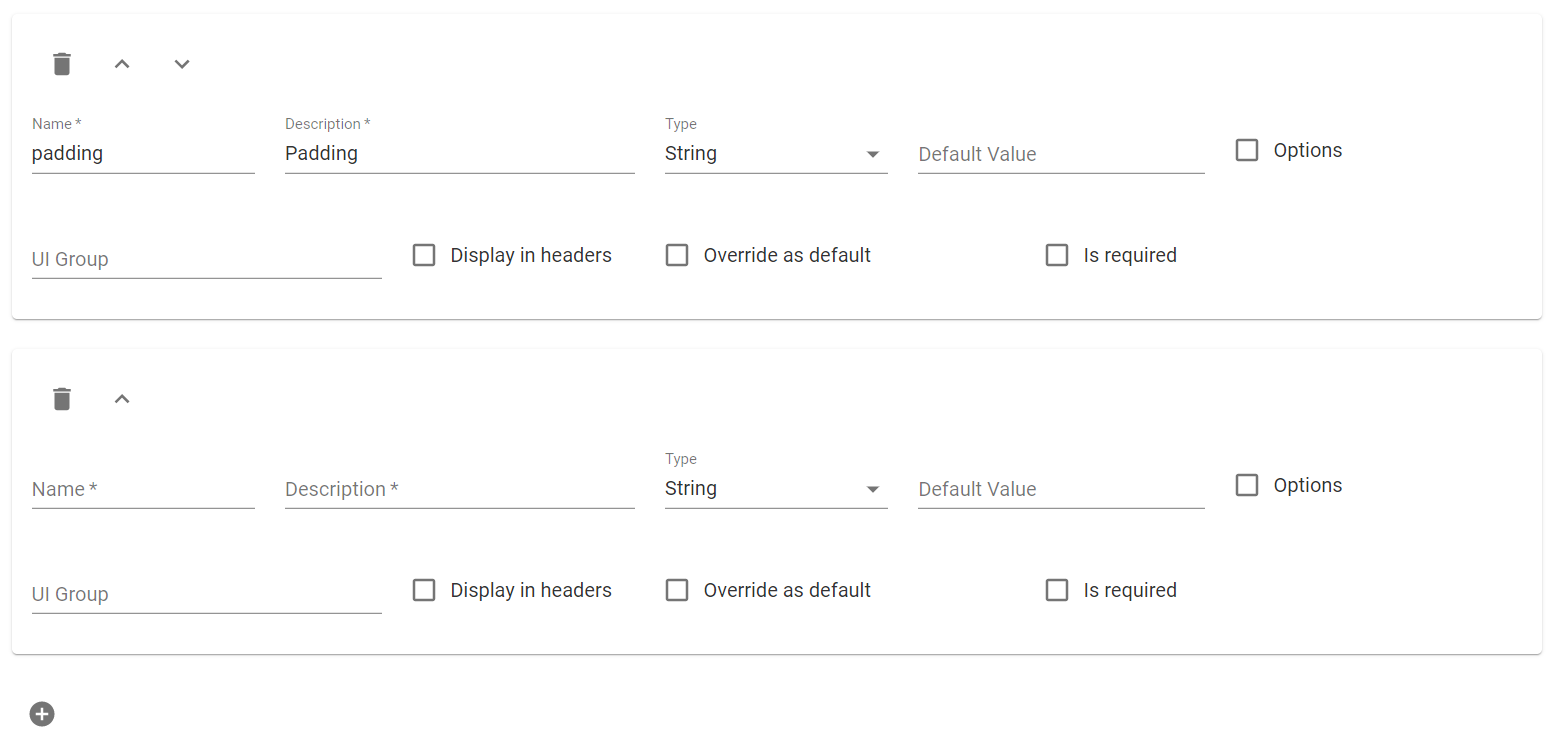Check Display in headers for padding
The height and width of the screenshot is (756, 1555).
424,256
